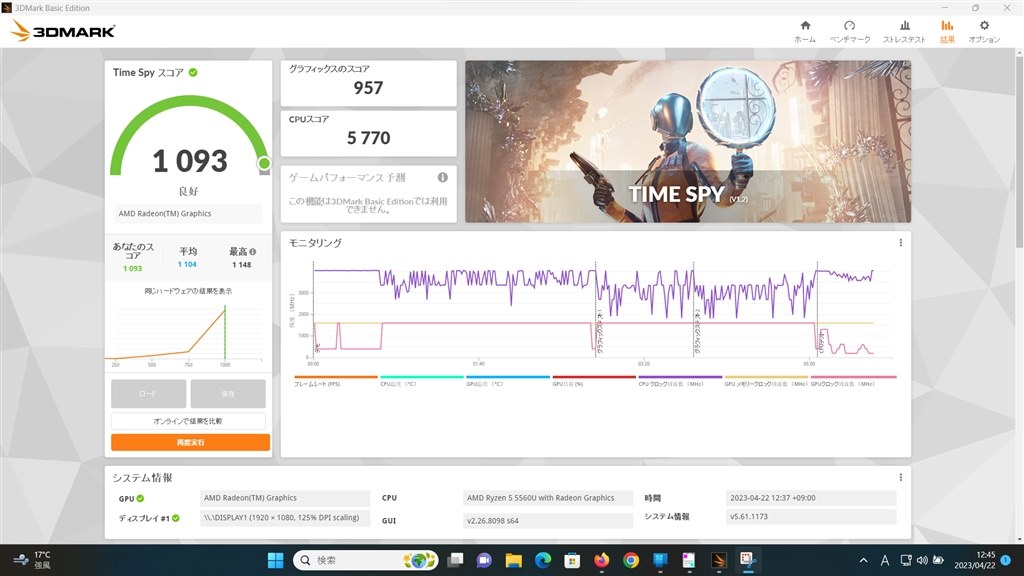Click the info icon next to 最高 score

(253, 251)
